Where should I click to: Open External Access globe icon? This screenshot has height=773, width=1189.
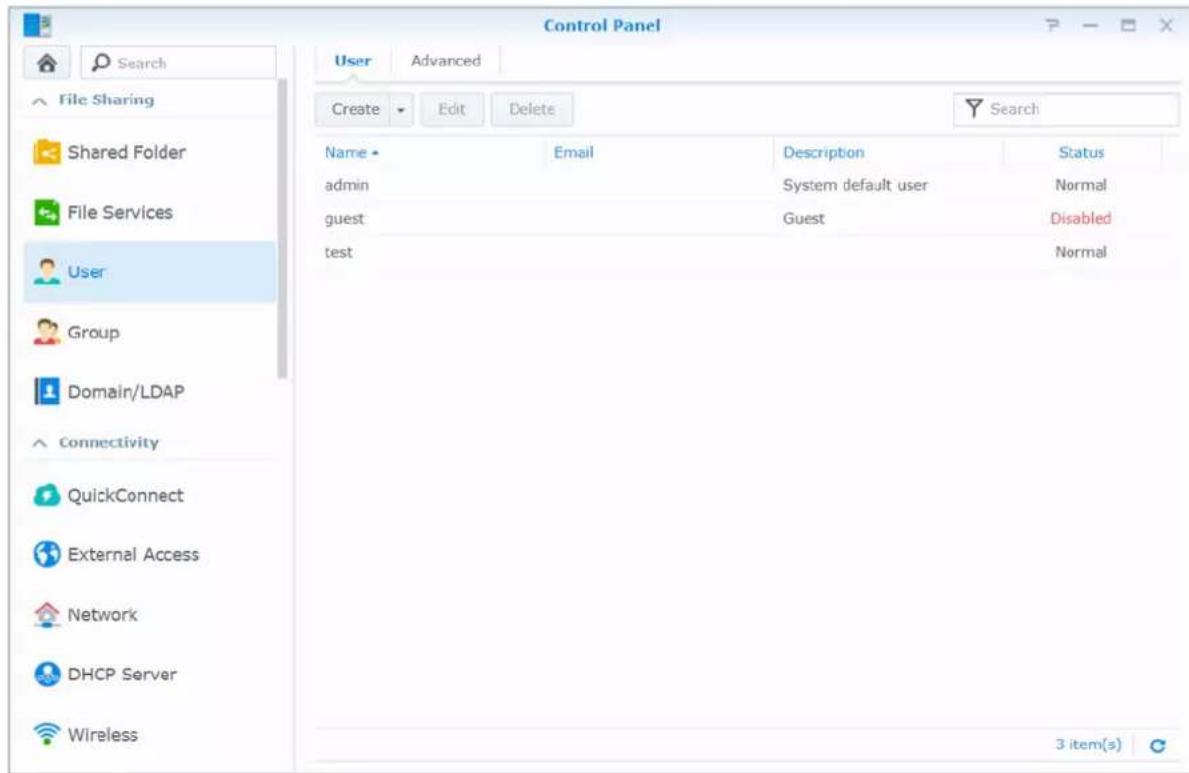click(46, 555)
